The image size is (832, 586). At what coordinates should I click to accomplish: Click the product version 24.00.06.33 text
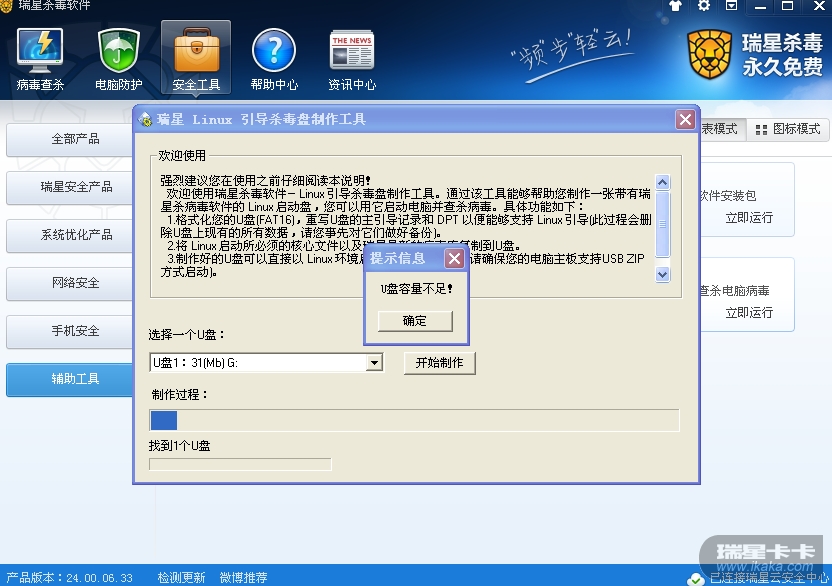69,578
